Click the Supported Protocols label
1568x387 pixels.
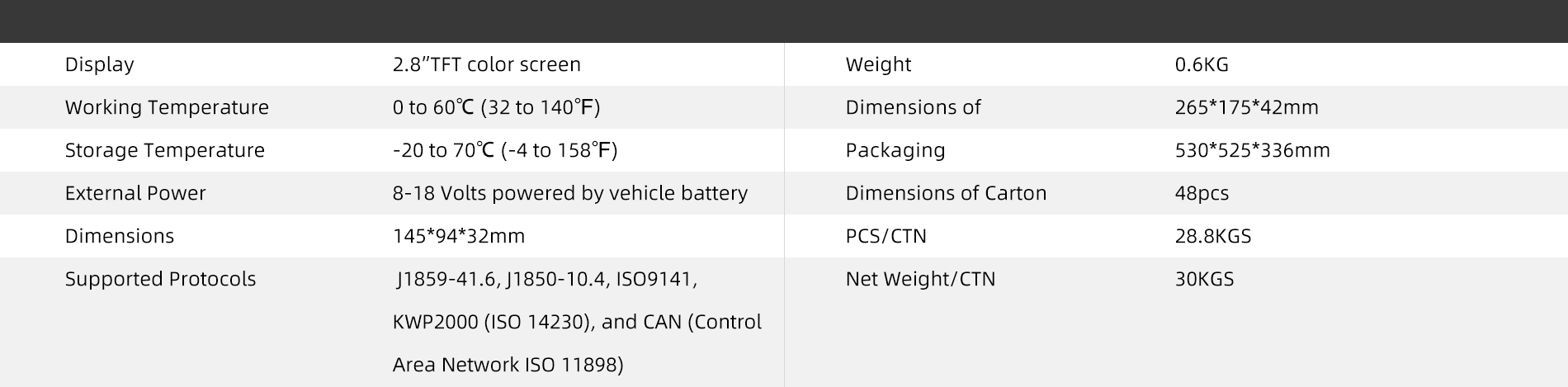pyautogui.click(x=160, y=279)
